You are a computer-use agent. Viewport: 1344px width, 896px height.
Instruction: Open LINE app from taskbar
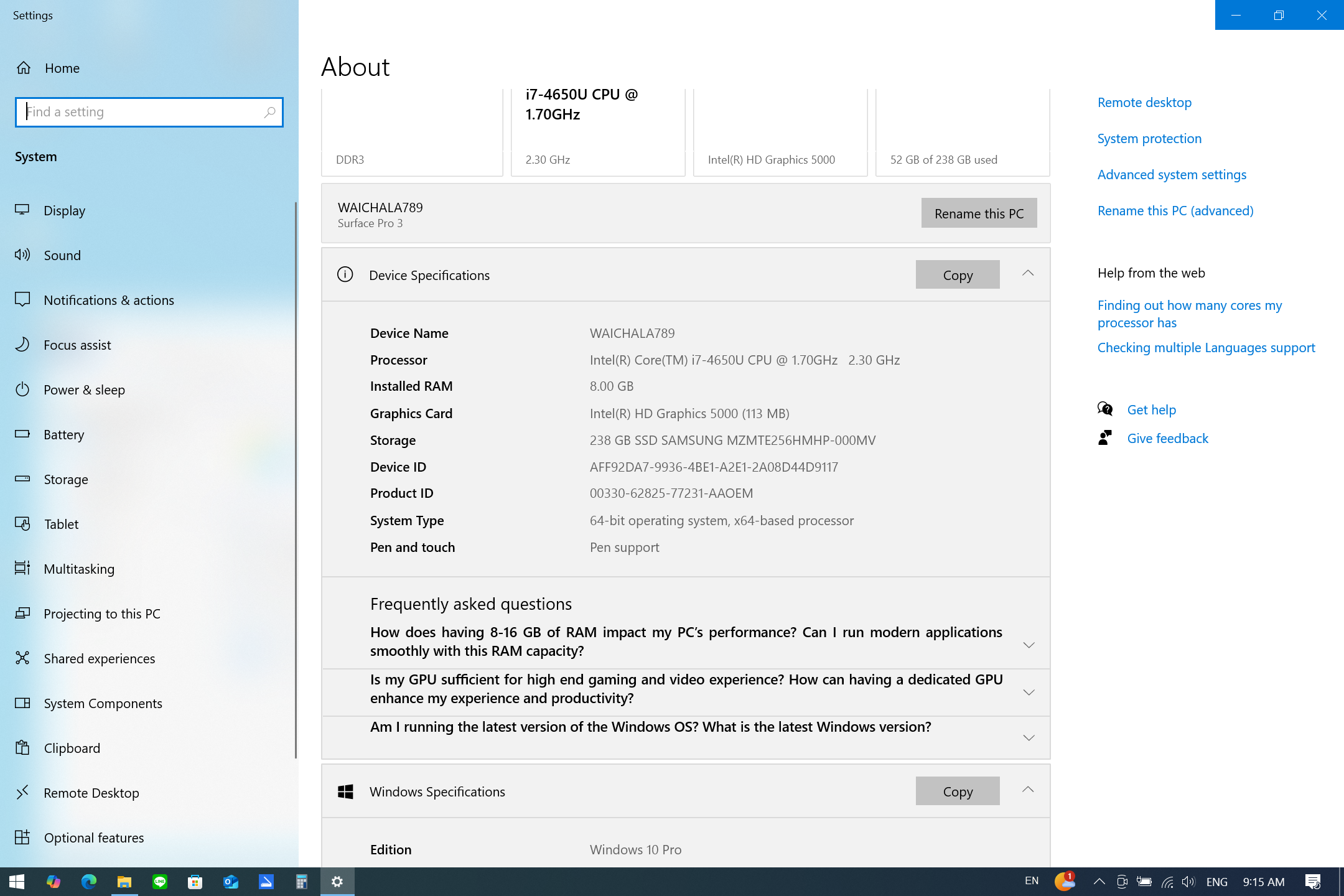point(160,882)
